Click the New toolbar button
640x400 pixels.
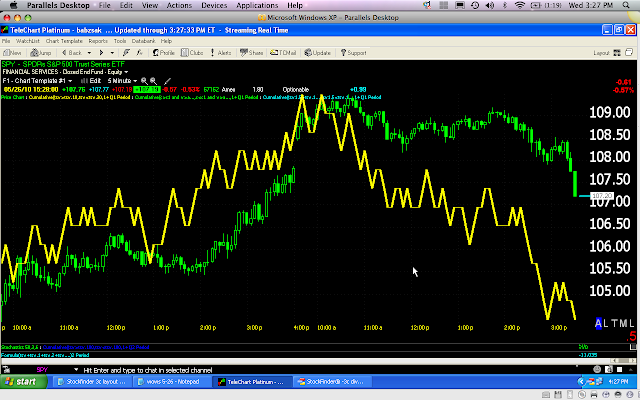coord(12,53)
